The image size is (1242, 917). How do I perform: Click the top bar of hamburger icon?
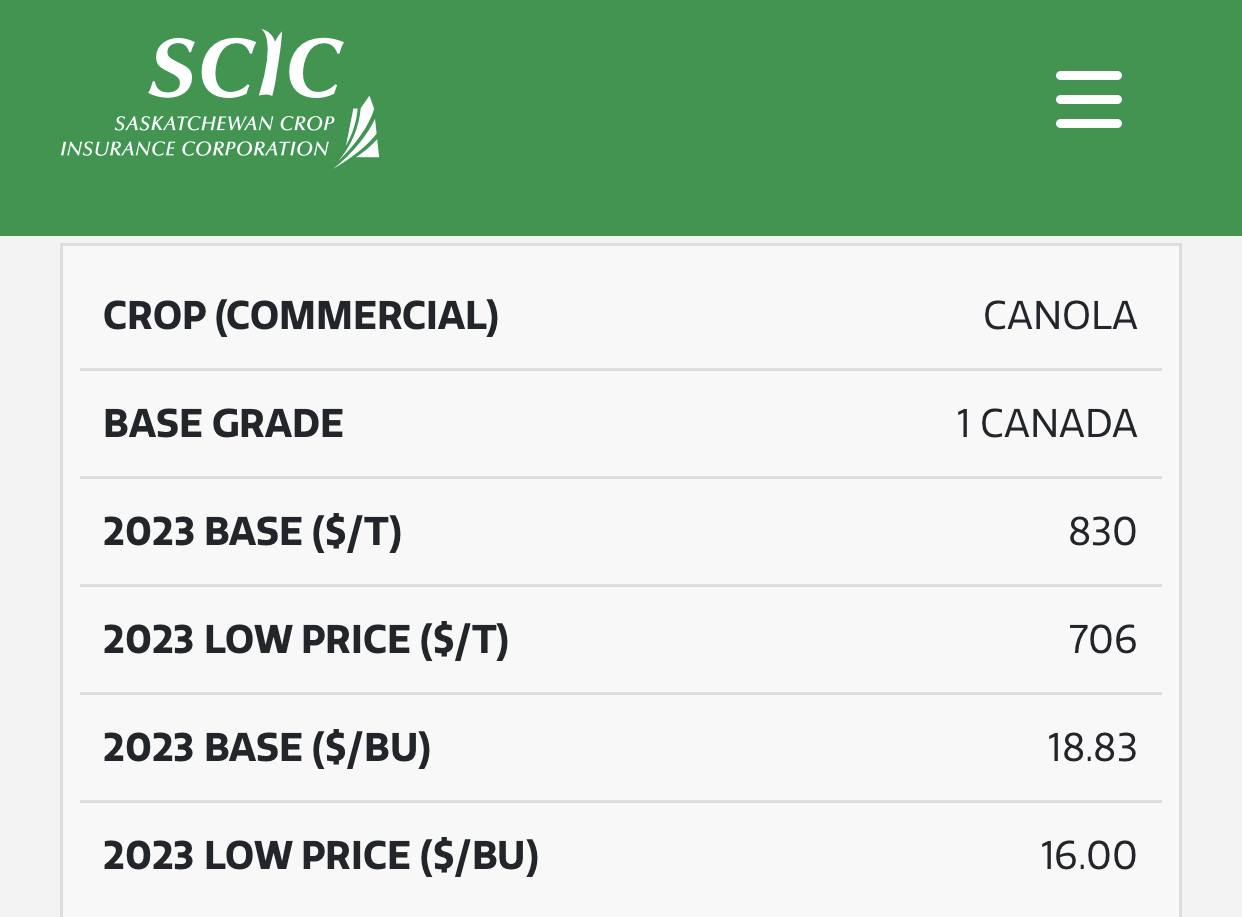coord(1089,74)
